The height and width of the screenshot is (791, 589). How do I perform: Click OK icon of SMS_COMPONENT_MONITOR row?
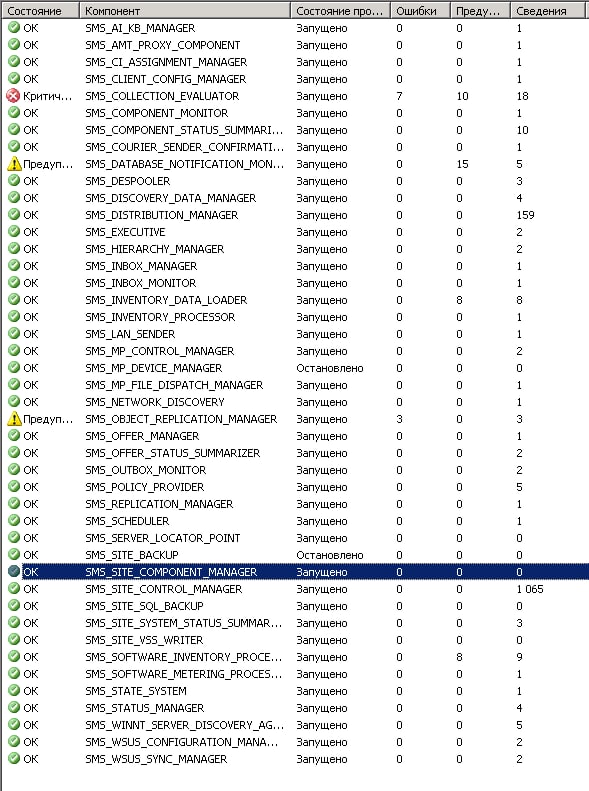coord(14,112)
